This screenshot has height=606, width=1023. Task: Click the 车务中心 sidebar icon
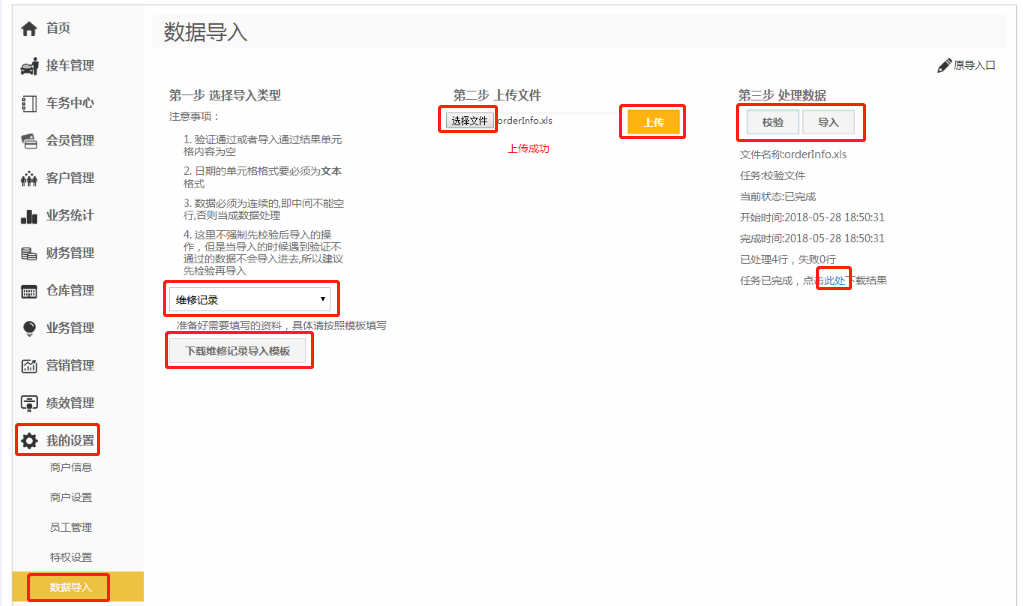pyautogui.click(x=29, y=103)
